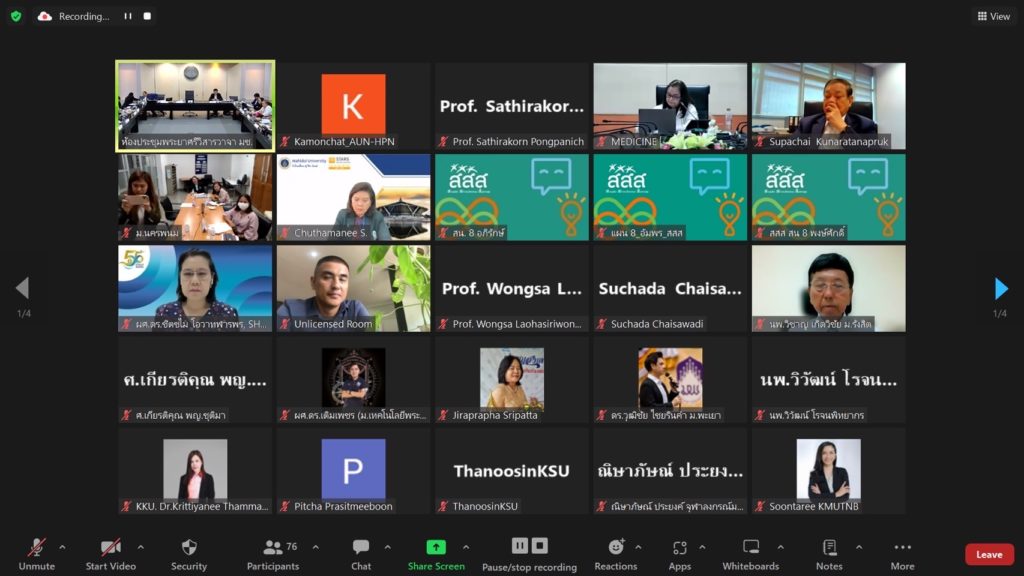Open the Chat panel

[361, 548]
